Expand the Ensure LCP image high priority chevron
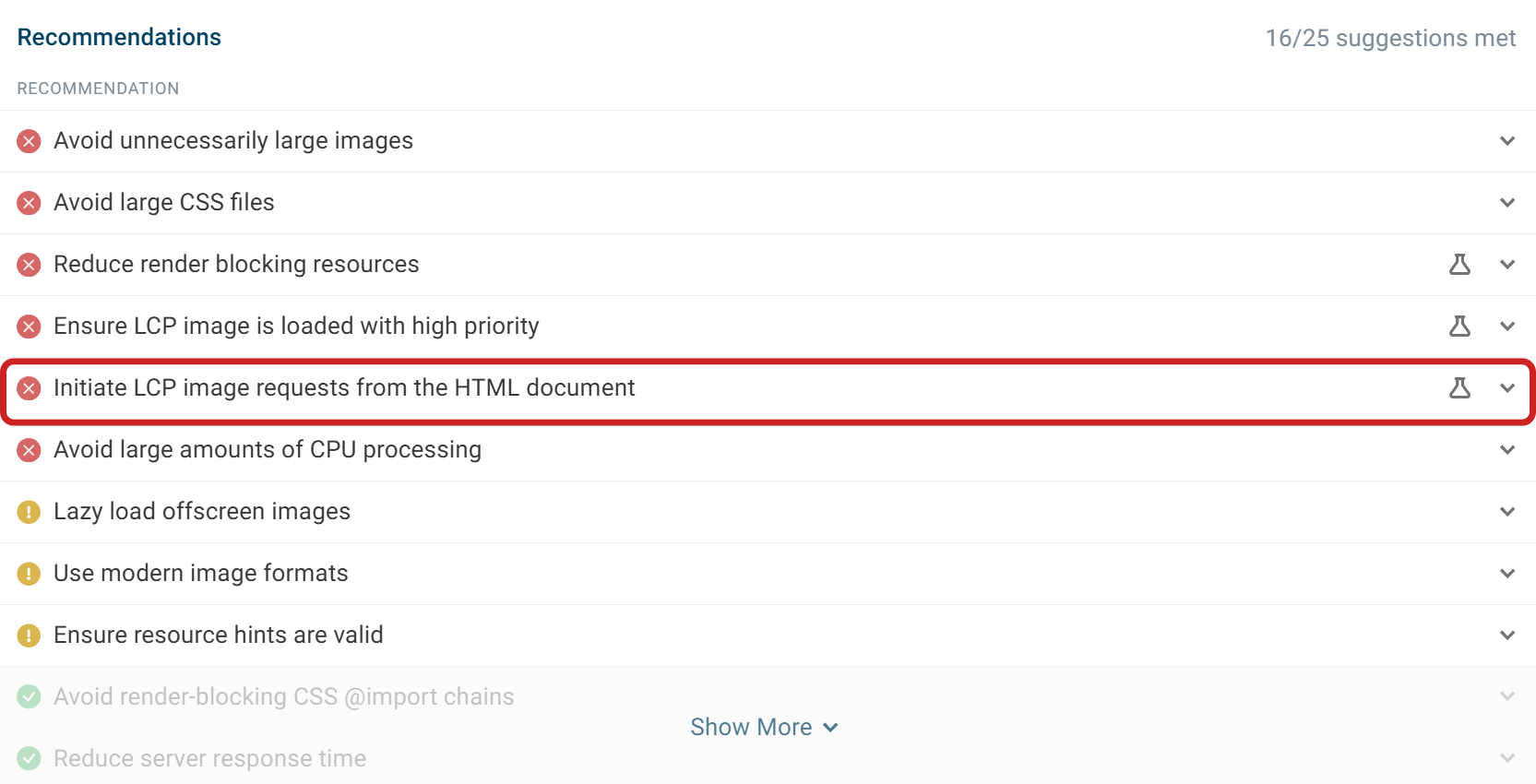Image resolution: width=1536 pixels, height=784 pixels. (x=1507, y=327)
